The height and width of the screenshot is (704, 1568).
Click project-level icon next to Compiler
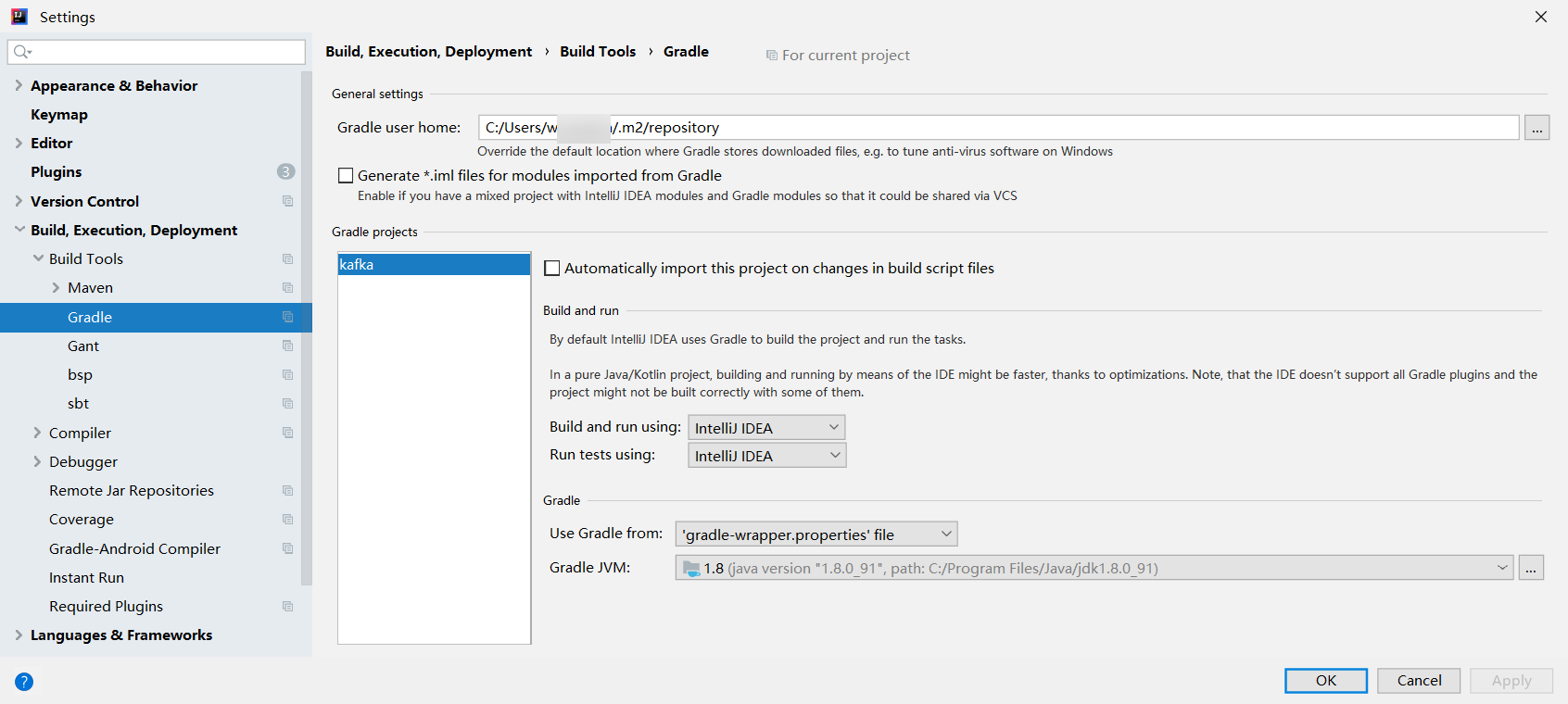click(287, 433)
